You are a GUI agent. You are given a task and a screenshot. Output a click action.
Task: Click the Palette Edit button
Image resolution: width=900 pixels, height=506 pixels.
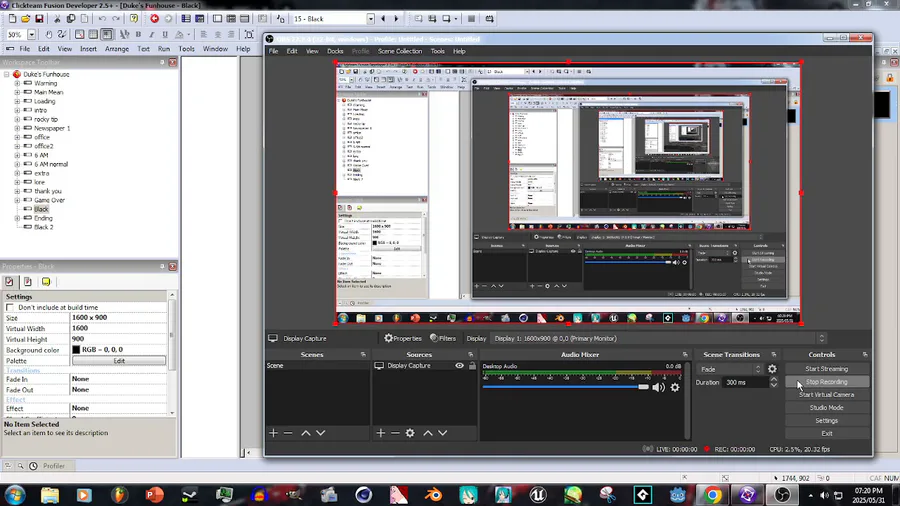[x=119, y=361]
